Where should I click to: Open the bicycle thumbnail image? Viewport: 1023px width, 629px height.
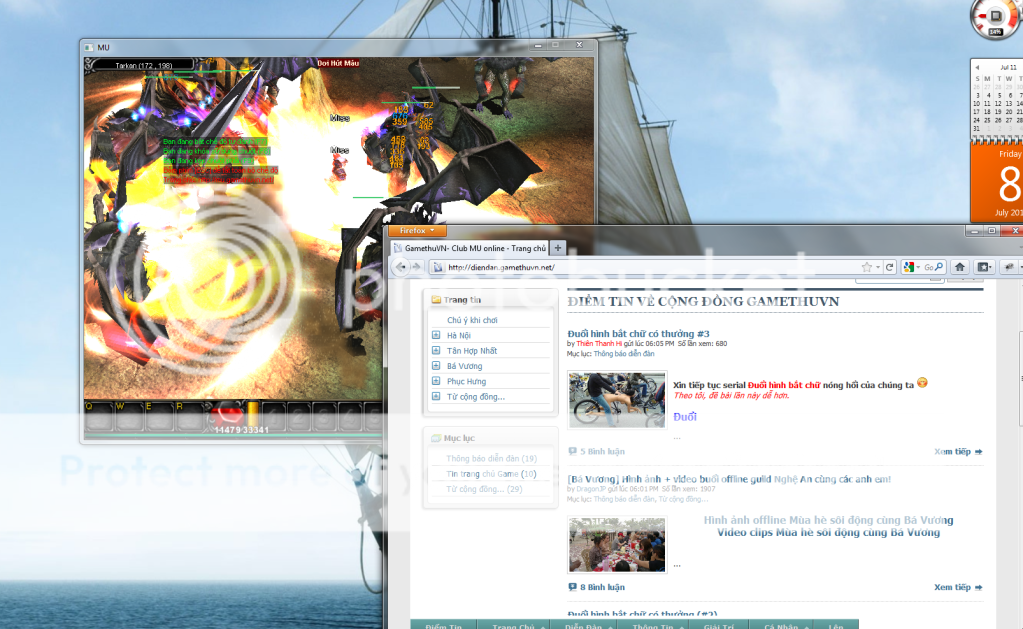click(x=617, y=400)
